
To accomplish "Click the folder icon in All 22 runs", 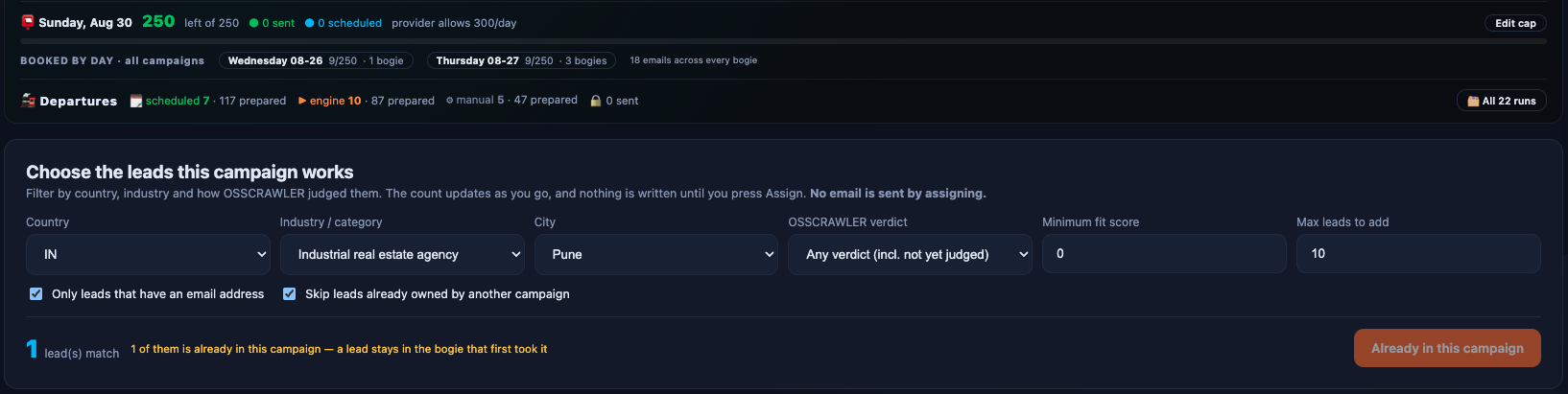I will coord(1473,101).
